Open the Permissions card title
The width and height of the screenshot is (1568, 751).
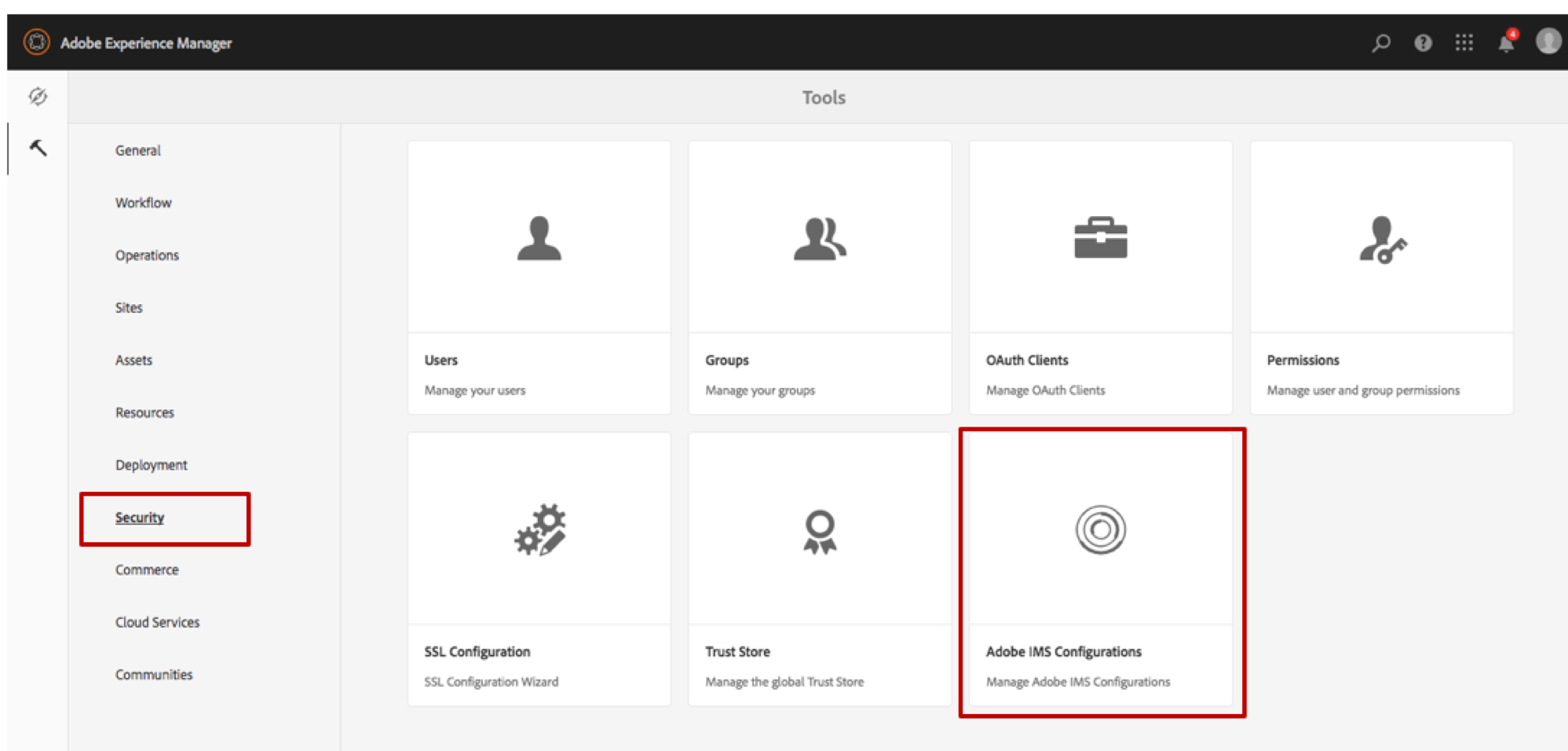pyautogui.click(x=1303, y=360)
